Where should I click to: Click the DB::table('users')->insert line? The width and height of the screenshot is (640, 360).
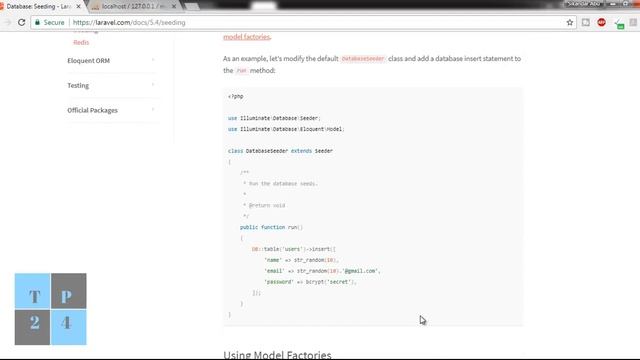pyautogui.click(x=294, y=249)
